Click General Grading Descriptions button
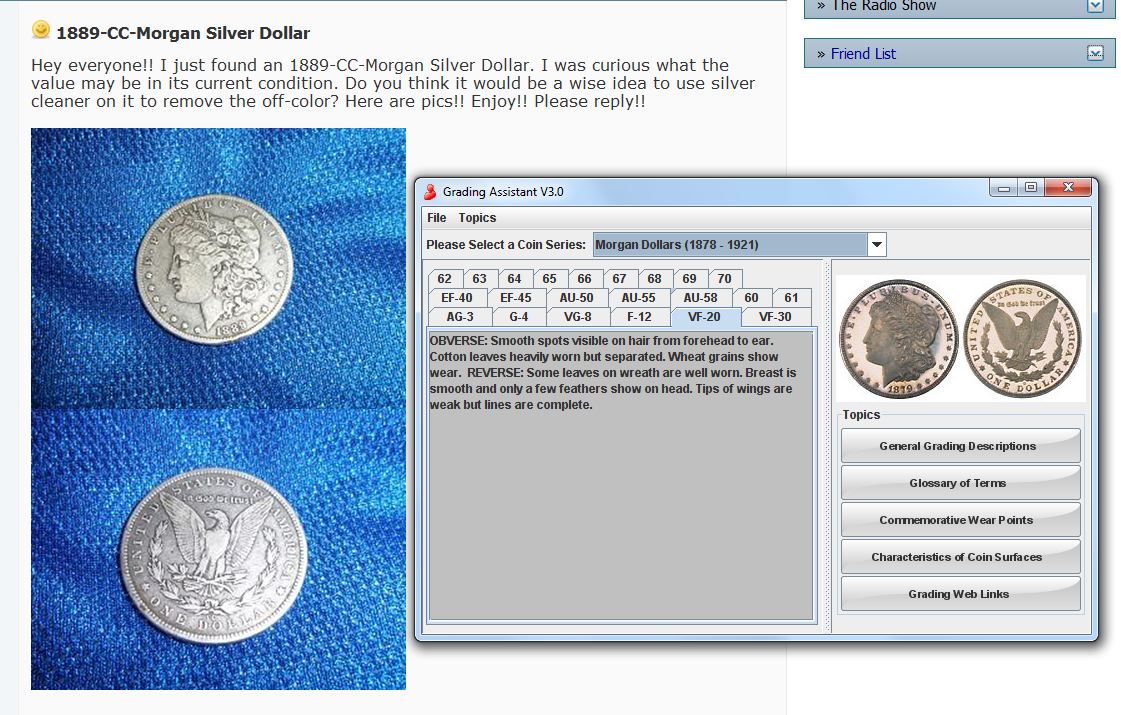Image resolution: width=1121 pixels, height=715 pixels. 959,446
